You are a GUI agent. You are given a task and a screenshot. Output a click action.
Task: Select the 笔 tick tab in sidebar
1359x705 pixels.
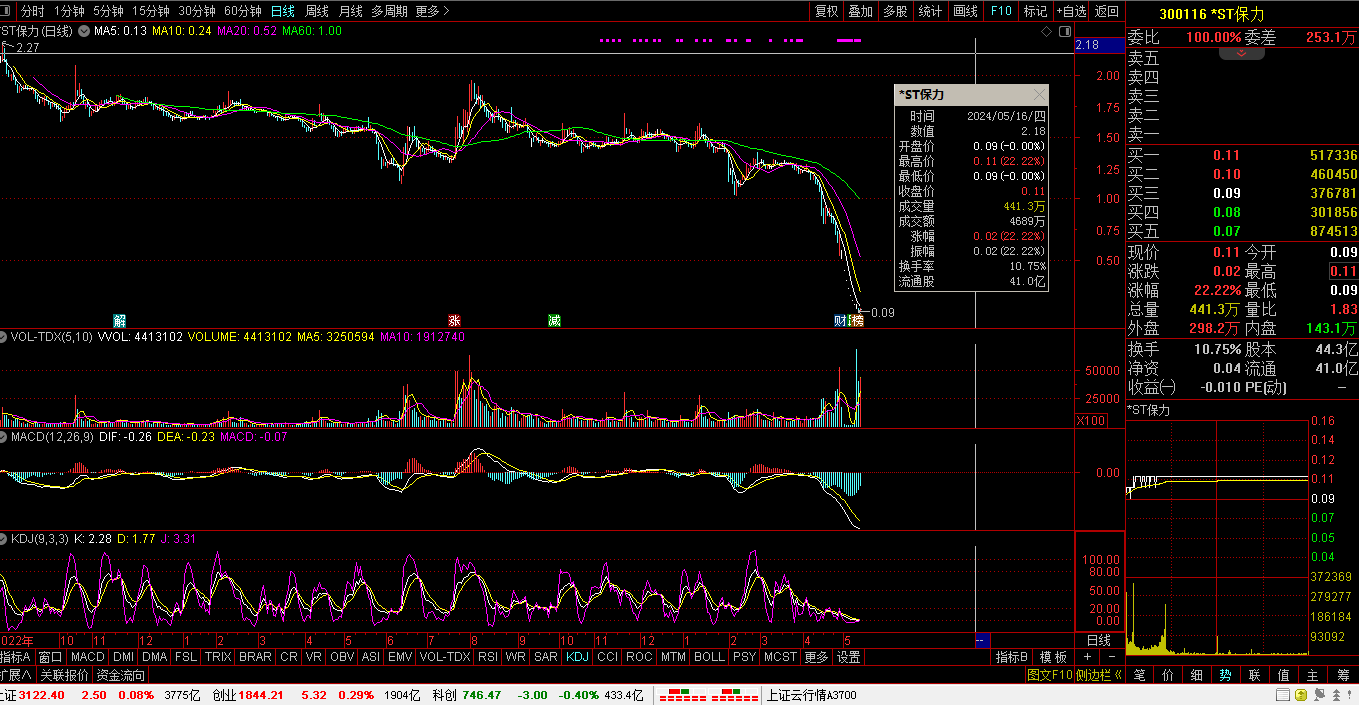pyautogui.click(x=1139, y=675)
